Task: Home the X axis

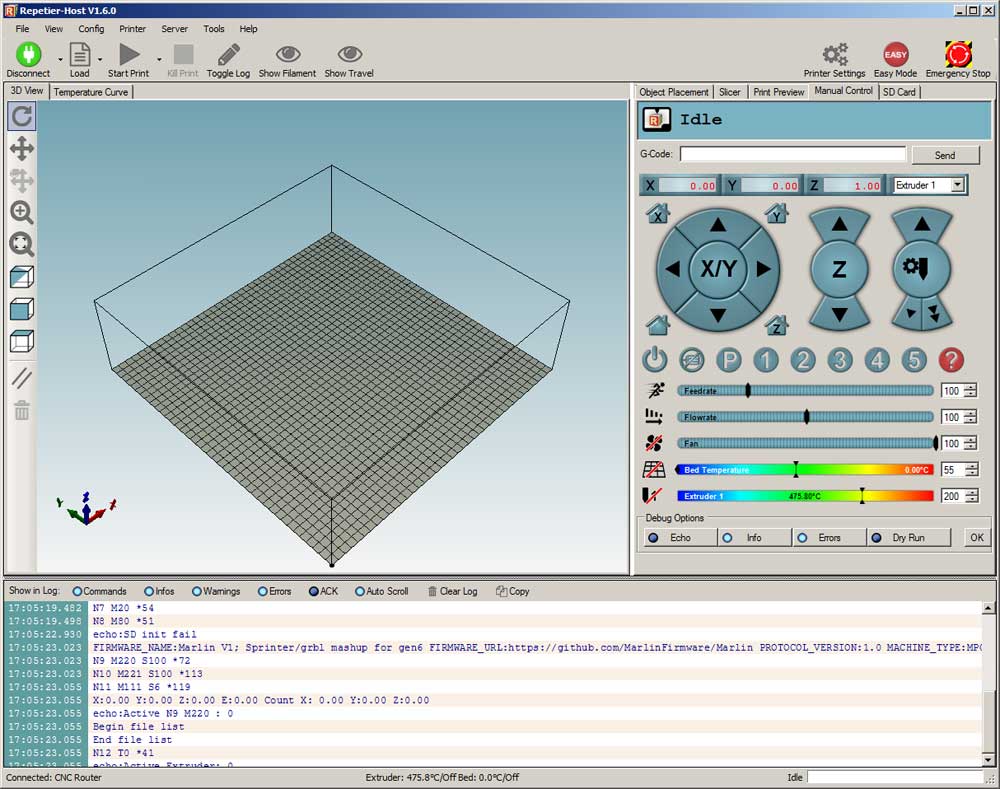Action: tap(658, 213)
